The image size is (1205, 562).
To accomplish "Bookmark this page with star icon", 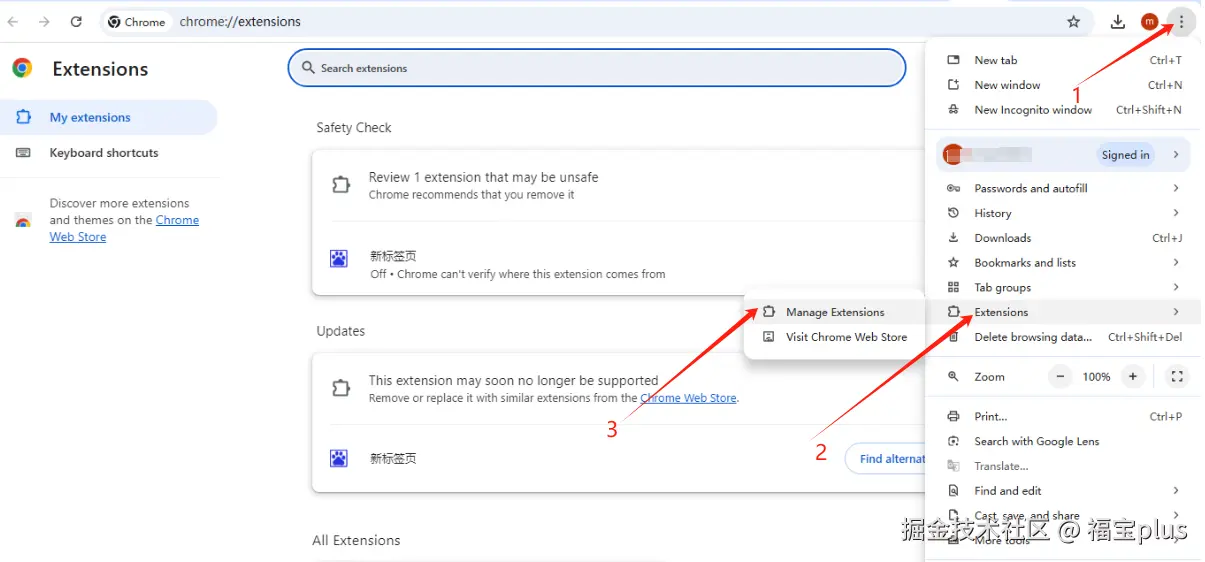I will [1074, 21].
